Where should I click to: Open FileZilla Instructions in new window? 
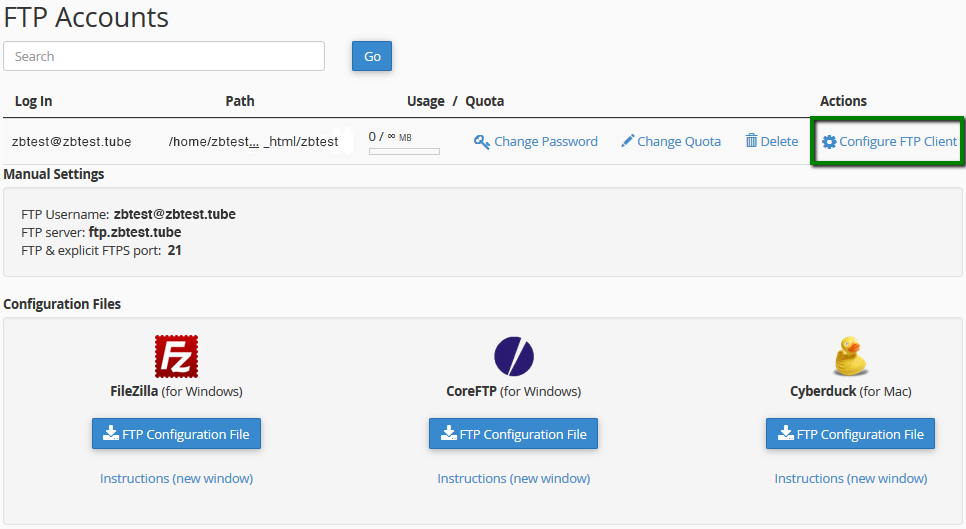[x=176, y=479]
